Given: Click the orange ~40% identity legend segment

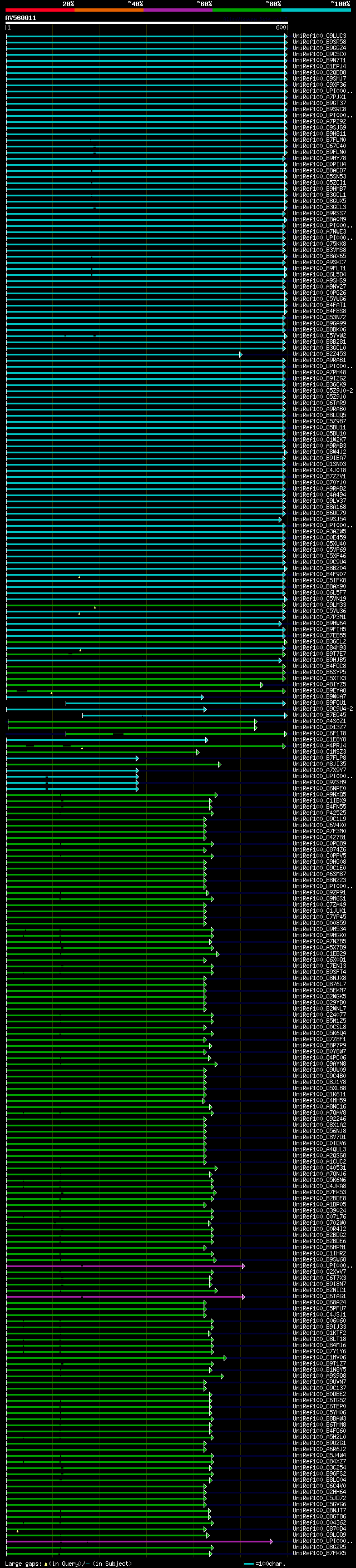Looking at the screenshot, I should point(108,10).
